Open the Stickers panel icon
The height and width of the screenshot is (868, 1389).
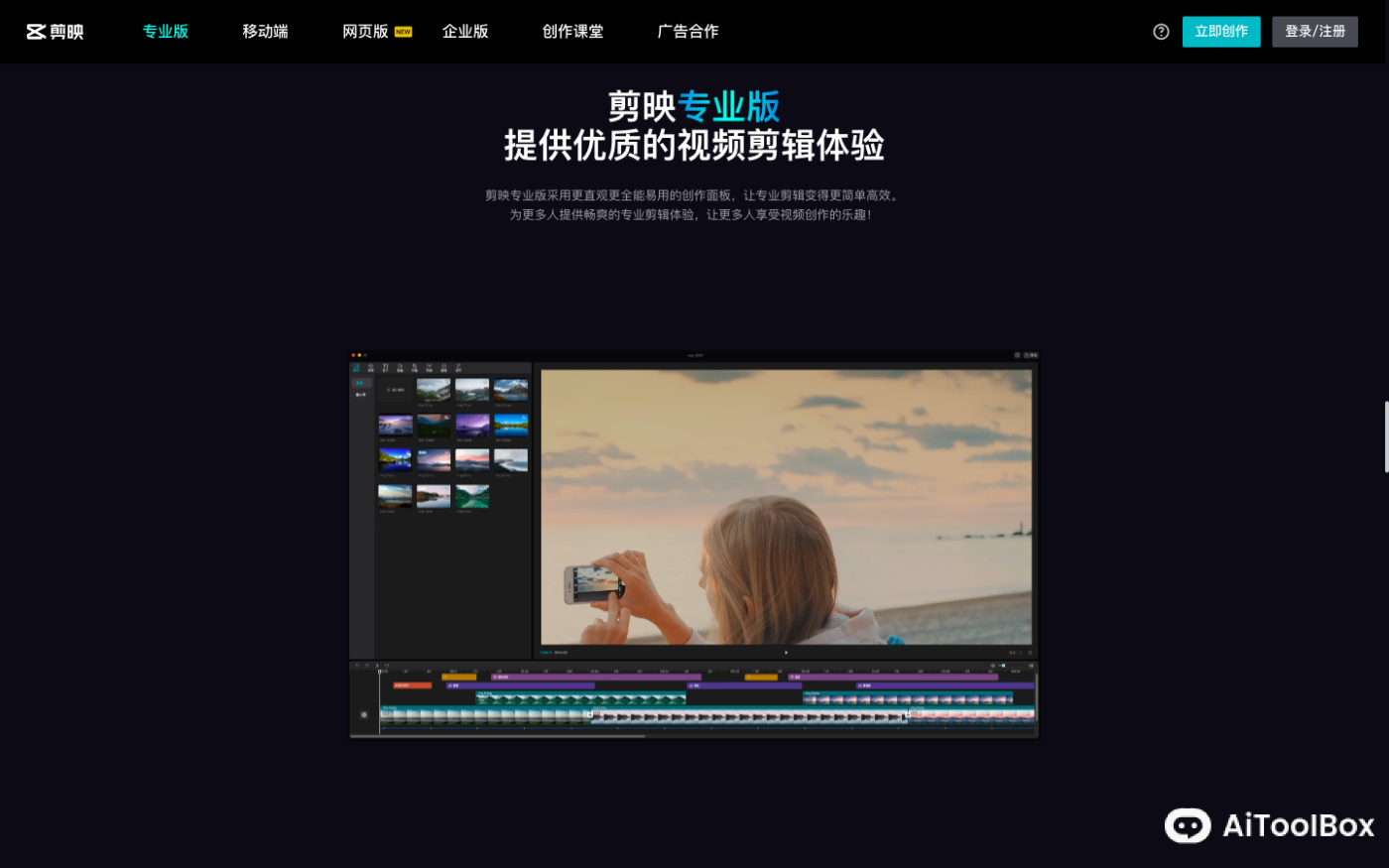click(x=401, y=367)
